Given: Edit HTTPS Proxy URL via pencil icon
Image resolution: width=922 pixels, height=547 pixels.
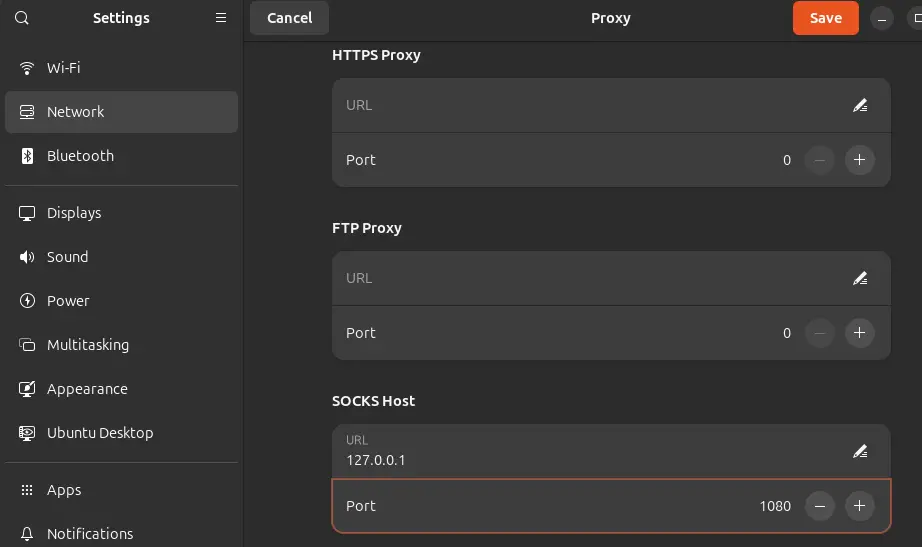Looking at the screenshot, I should point(860,105).
